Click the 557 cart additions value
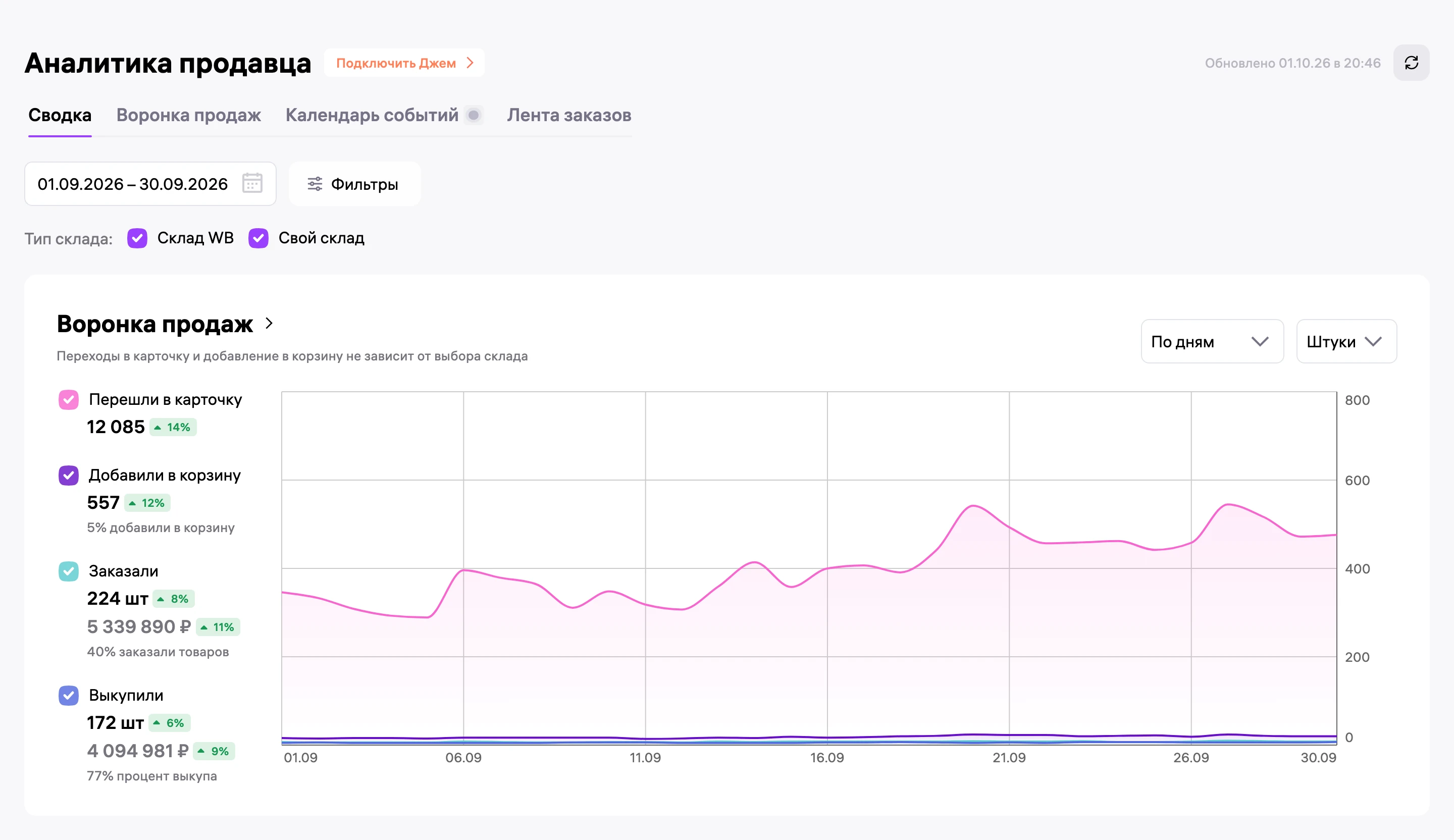1454x840 pixels. point(103,502)
